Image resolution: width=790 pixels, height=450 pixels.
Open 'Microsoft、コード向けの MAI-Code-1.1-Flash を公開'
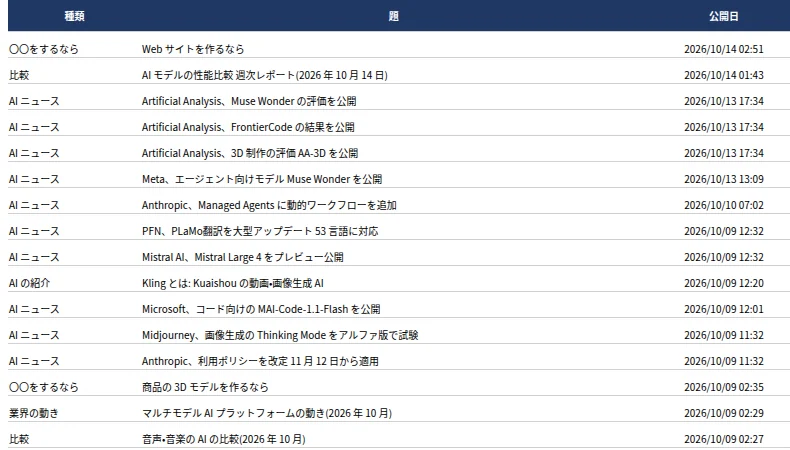pyautogui.click(x=261, y=309)
